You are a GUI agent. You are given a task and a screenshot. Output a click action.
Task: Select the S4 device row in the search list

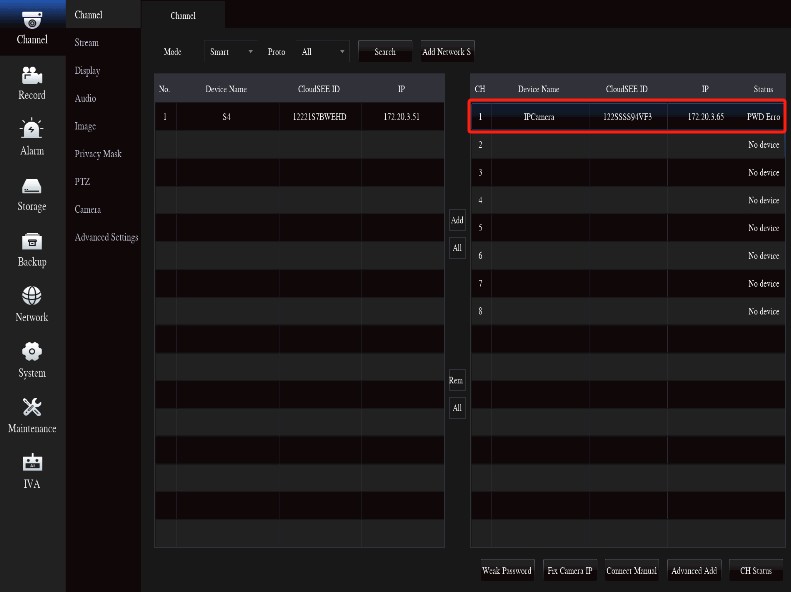(299, 117)
